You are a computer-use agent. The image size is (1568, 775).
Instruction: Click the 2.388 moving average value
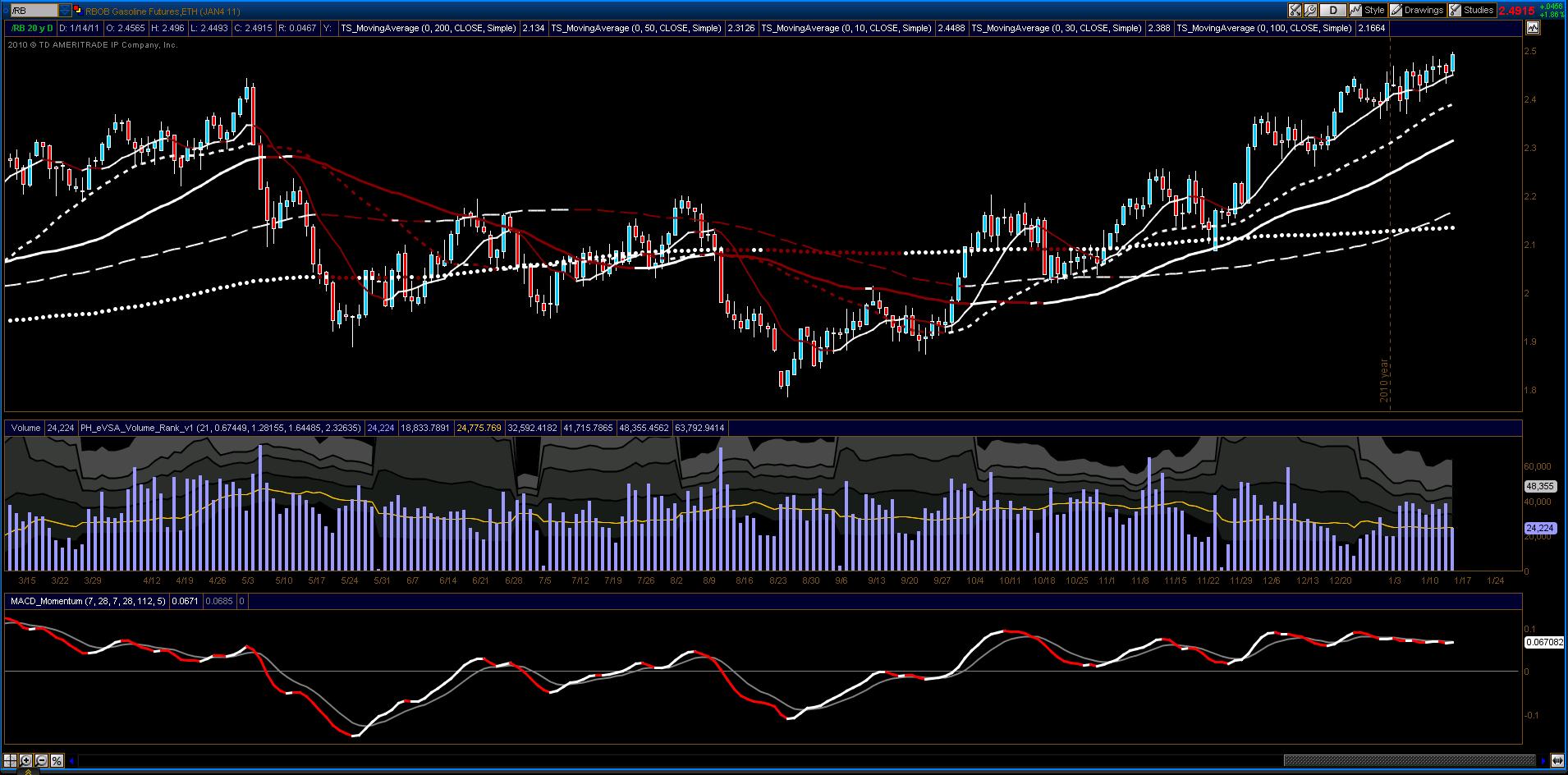(x=1158, y=28)
